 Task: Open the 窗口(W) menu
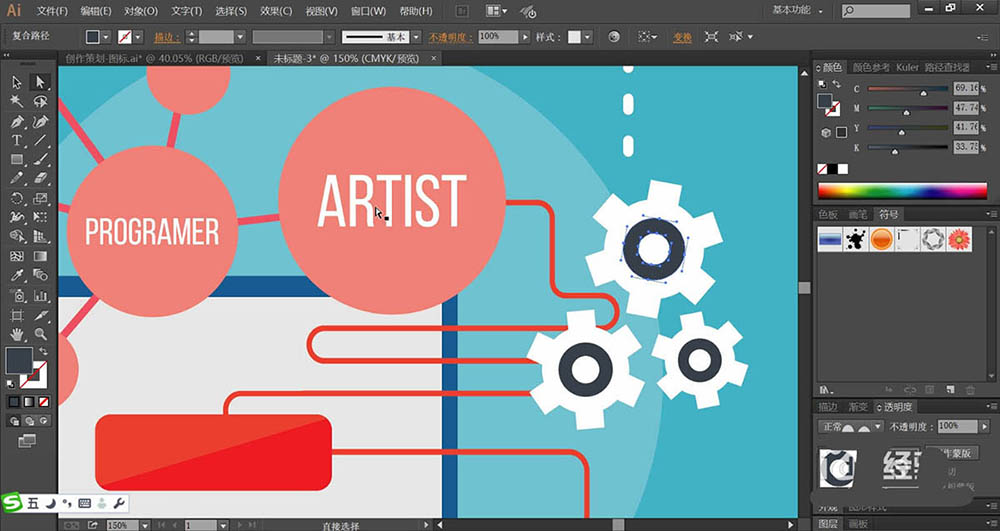click(x=368, y=11)
